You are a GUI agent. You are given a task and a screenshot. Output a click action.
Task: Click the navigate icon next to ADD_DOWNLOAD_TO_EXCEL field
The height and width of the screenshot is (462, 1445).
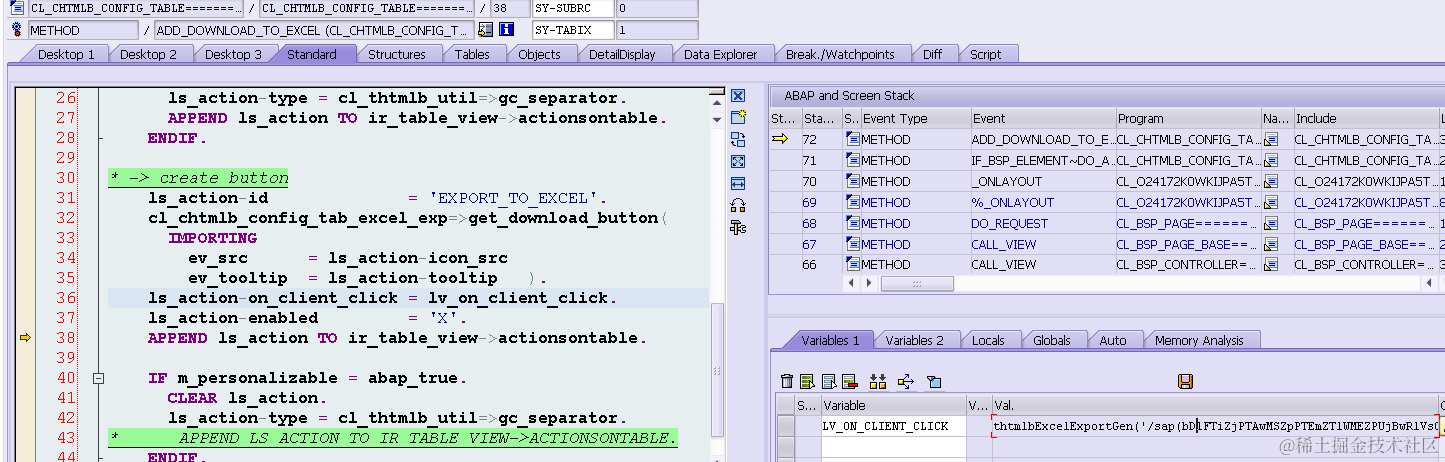tap(486, 30)
